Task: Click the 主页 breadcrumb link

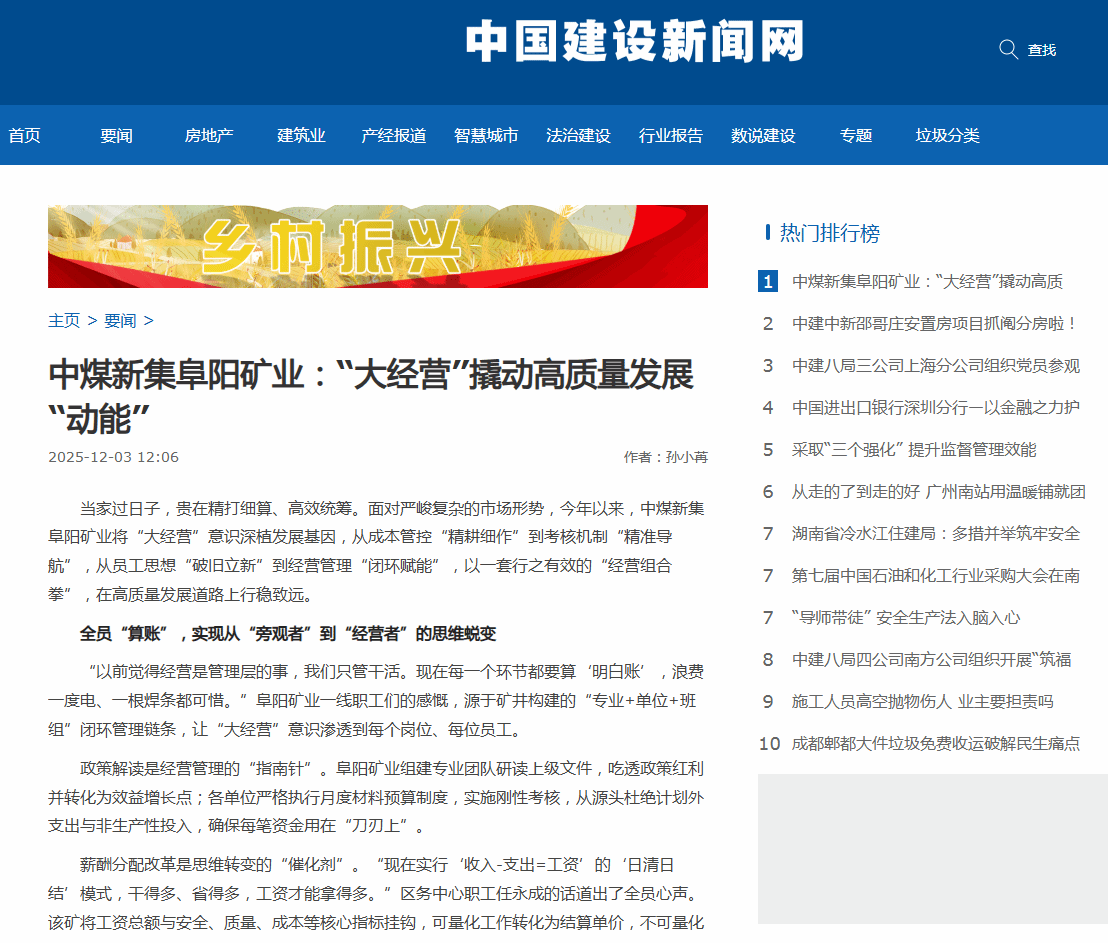Action: [x=64, y=321]
